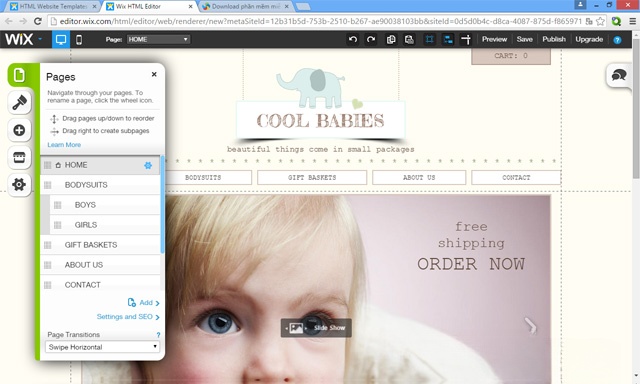Switch to the Download phần mềm tab

[x=246, y=7]
